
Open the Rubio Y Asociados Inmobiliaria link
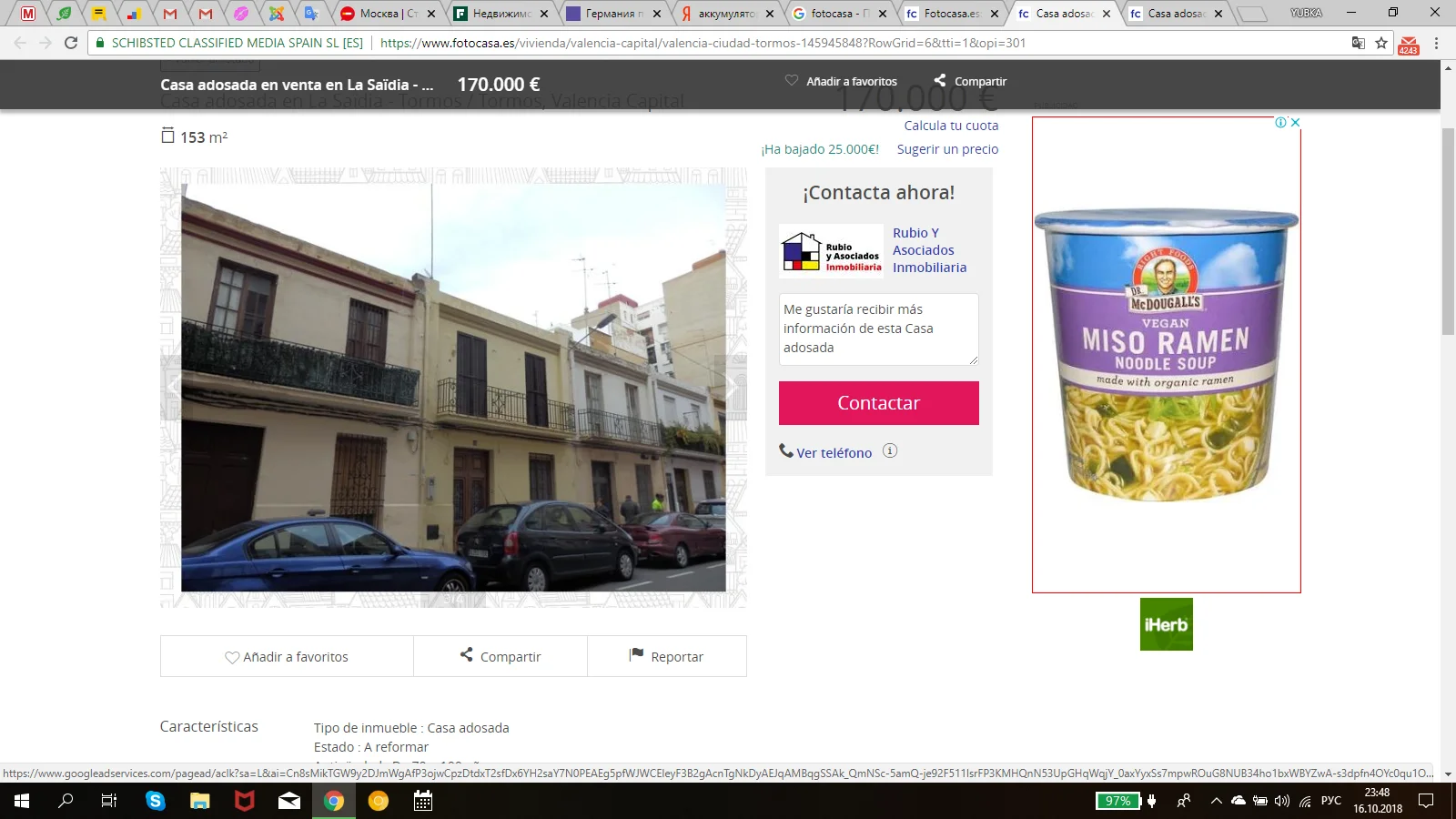pyautogui.click(x=929, y=250)
